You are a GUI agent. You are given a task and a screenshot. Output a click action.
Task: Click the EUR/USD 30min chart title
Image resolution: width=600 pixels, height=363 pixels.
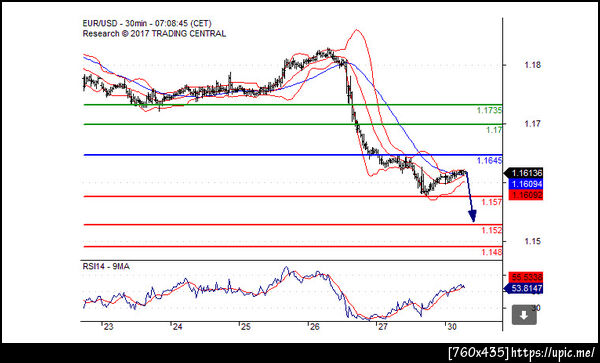[147, 24]
